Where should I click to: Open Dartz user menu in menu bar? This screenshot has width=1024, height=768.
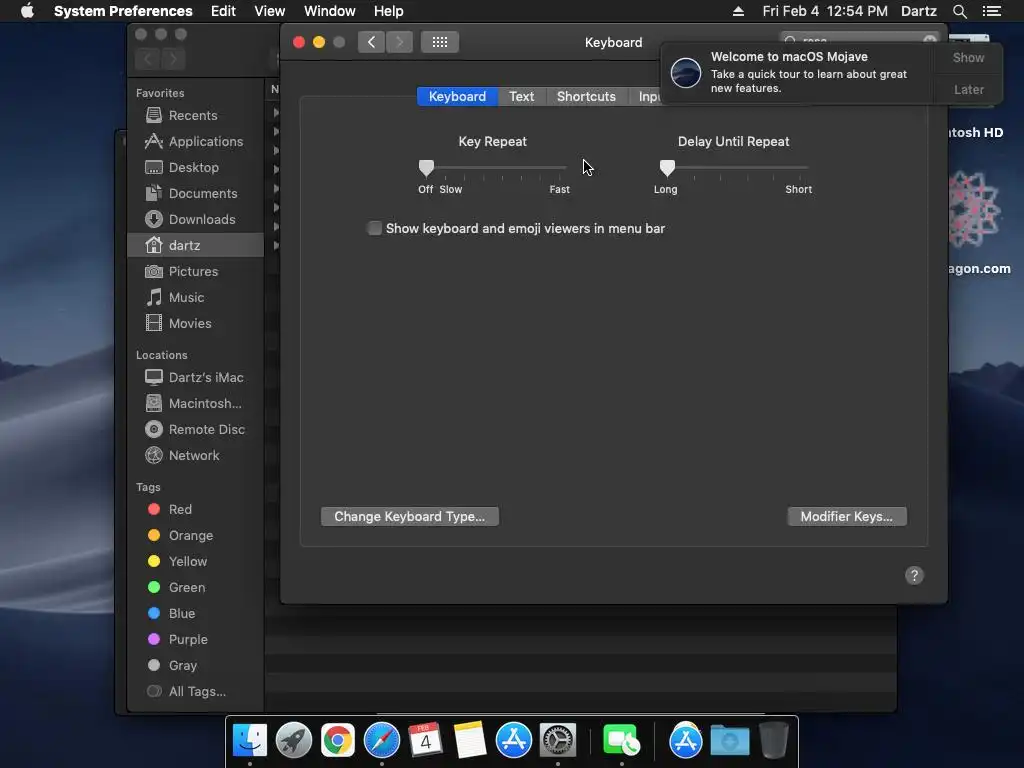(919, 11)
